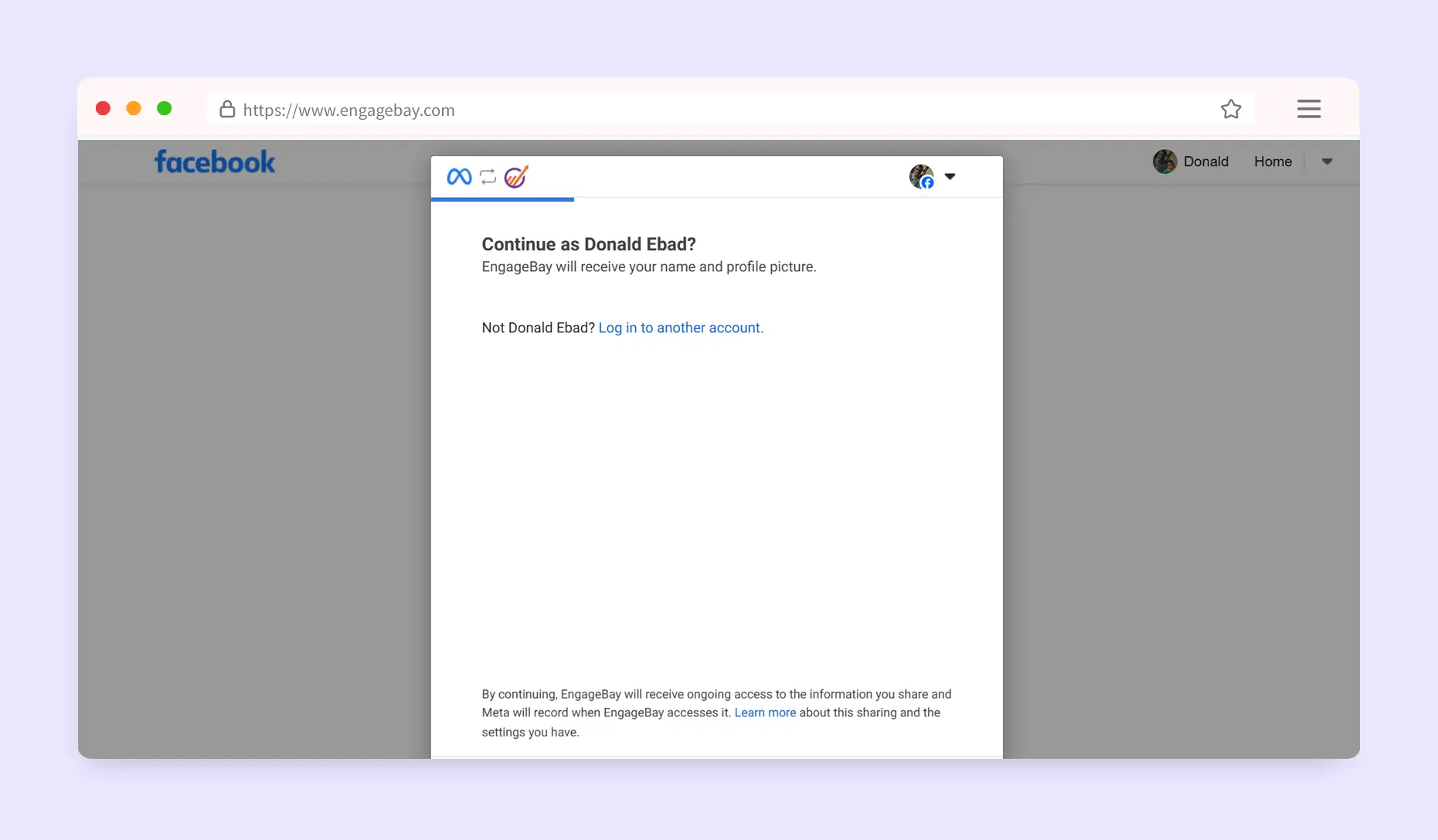Click the Facebook logo
Screen dimensions: 1438x840
click(x=215, y=162)
